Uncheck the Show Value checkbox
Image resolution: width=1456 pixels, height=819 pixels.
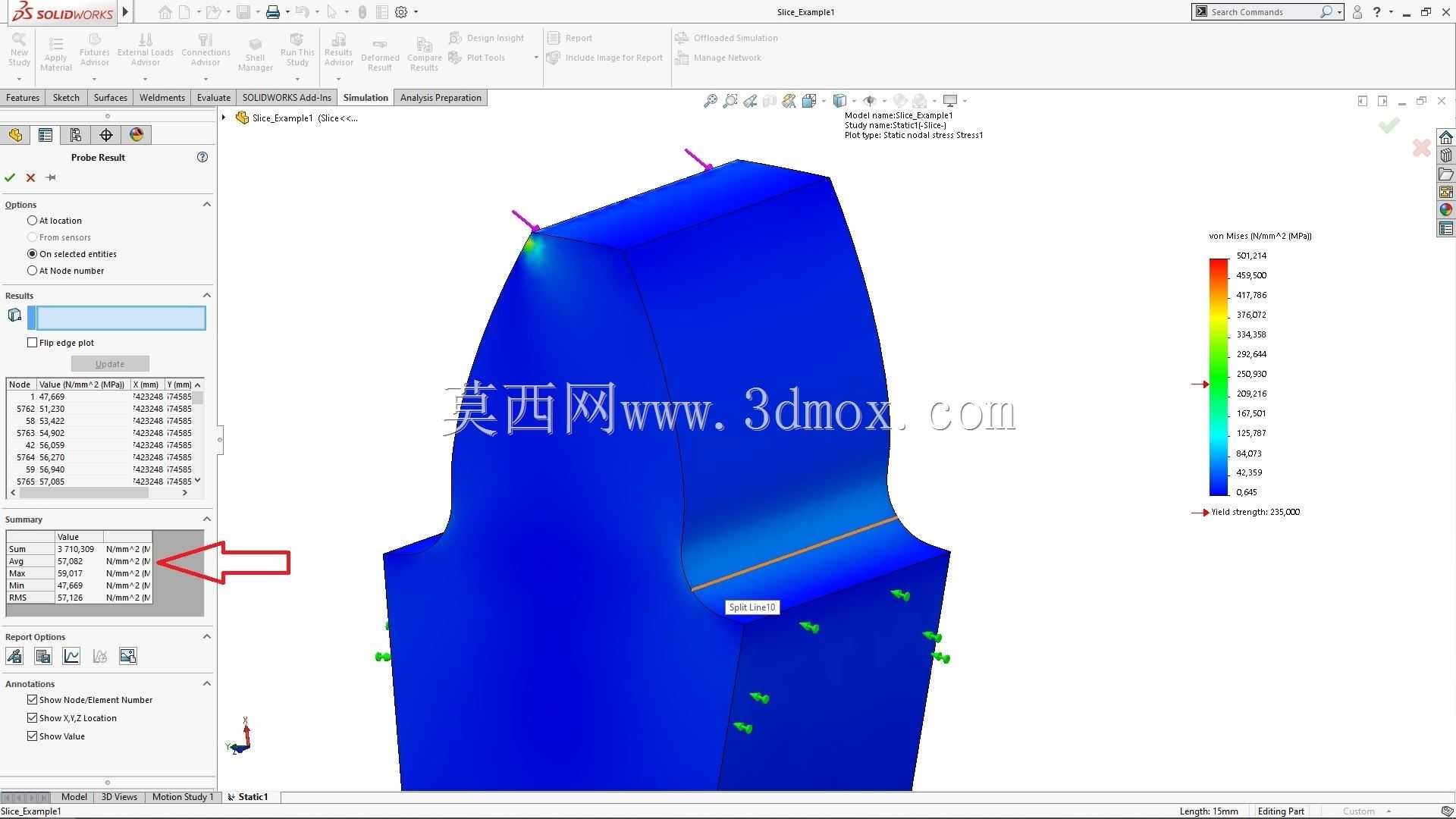[x=32, y=736]
